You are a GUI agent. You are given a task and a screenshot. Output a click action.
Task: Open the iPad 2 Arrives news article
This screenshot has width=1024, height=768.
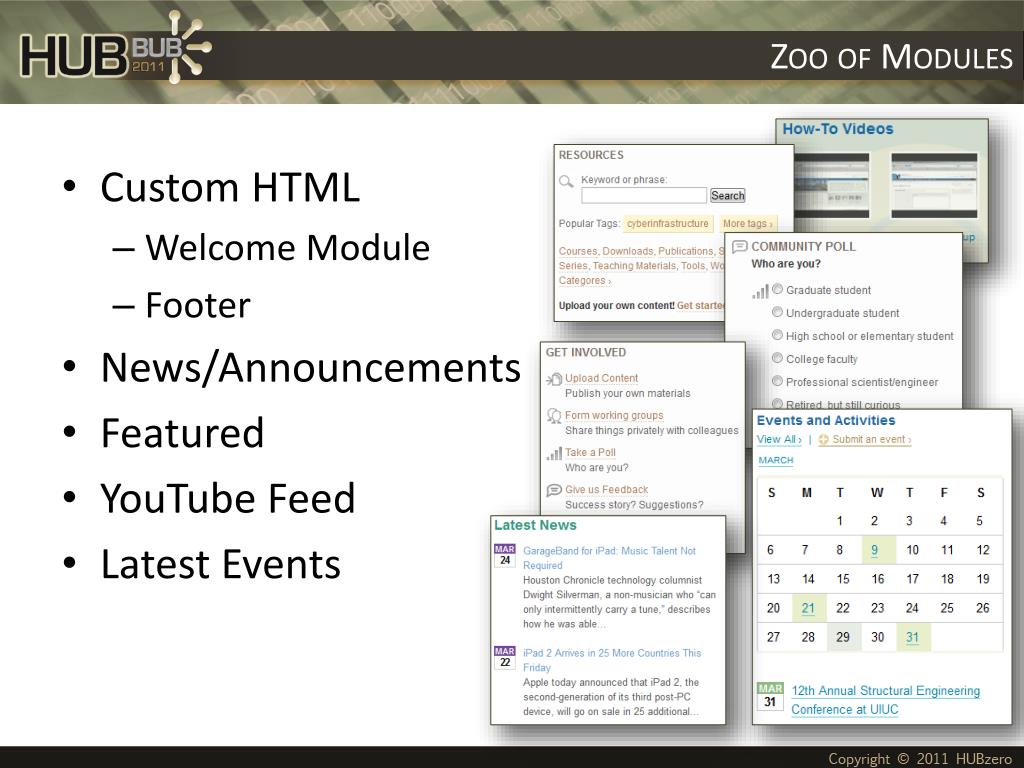(x=612, y=660)
